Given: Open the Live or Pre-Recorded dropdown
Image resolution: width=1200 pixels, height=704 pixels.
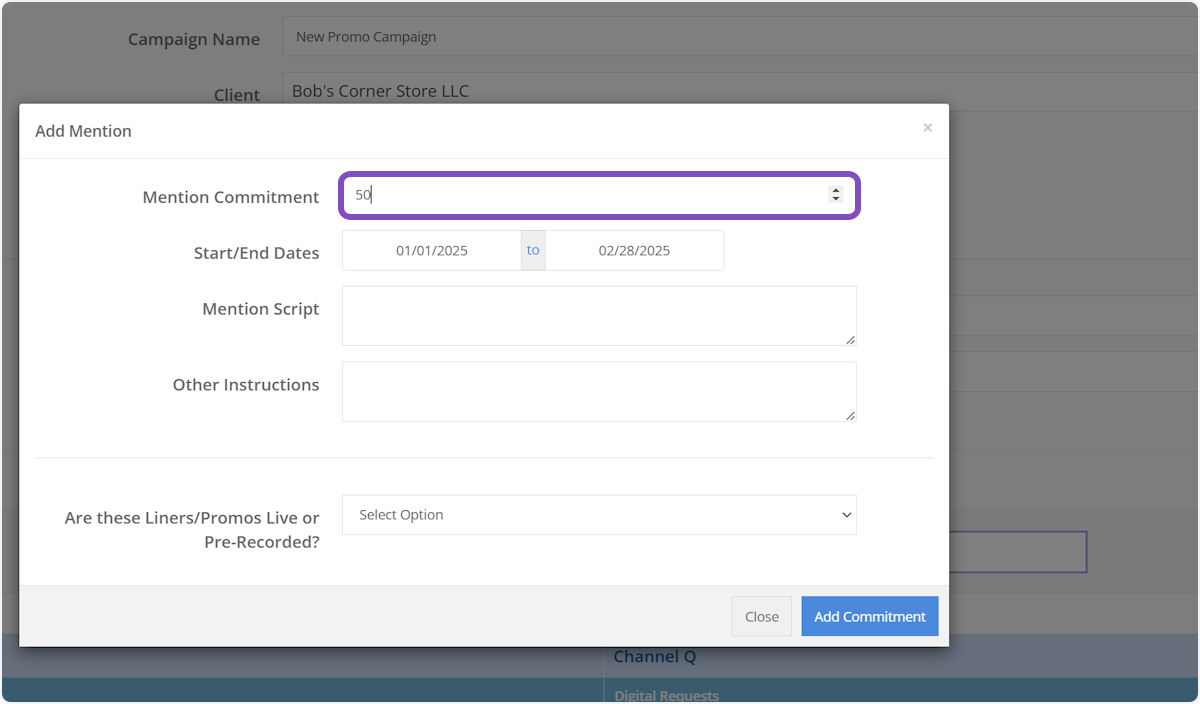Looking at the screenshot, I should pyautogui.click(x=598, y=515).
